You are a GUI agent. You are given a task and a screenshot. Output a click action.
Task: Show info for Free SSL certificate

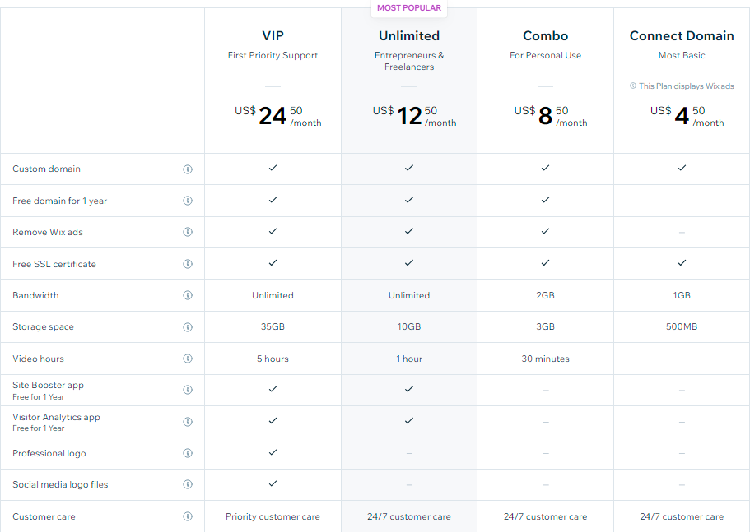[x=188, y=264]
